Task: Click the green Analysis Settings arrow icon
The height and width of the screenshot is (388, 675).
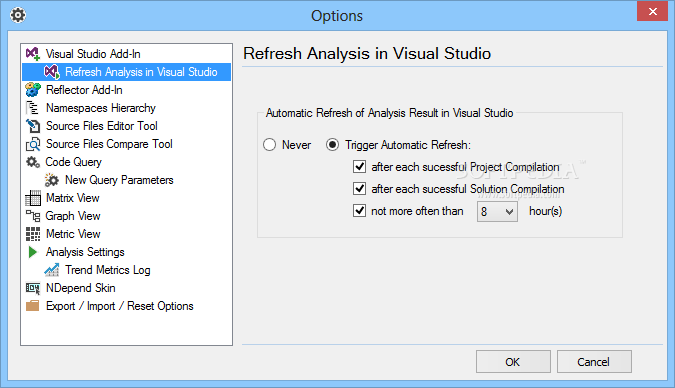Action: [33, 252]
